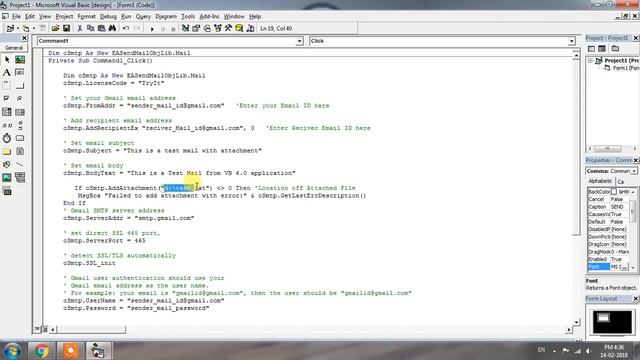Click View Object icon in Project panel
640x360 pixels.
(x=602, y=49)
